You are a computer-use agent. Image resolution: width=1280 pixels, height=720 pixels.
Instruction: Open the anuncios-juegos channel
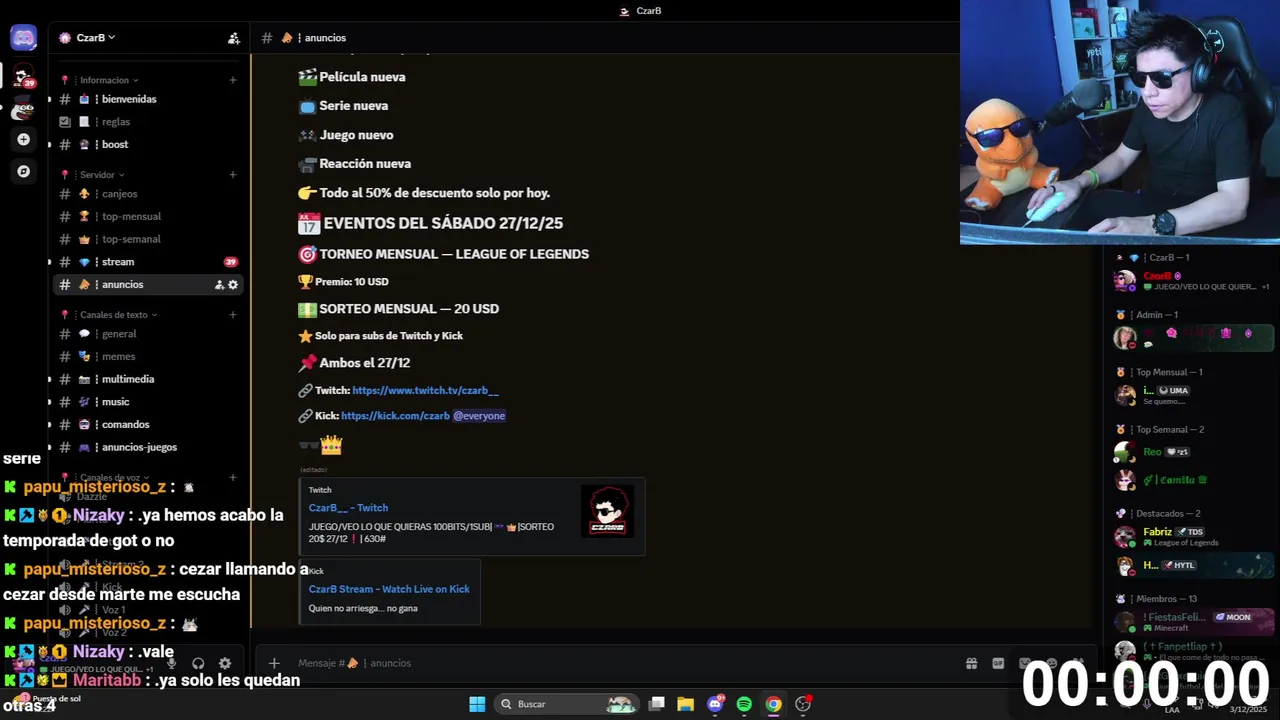tap(148, 447)
